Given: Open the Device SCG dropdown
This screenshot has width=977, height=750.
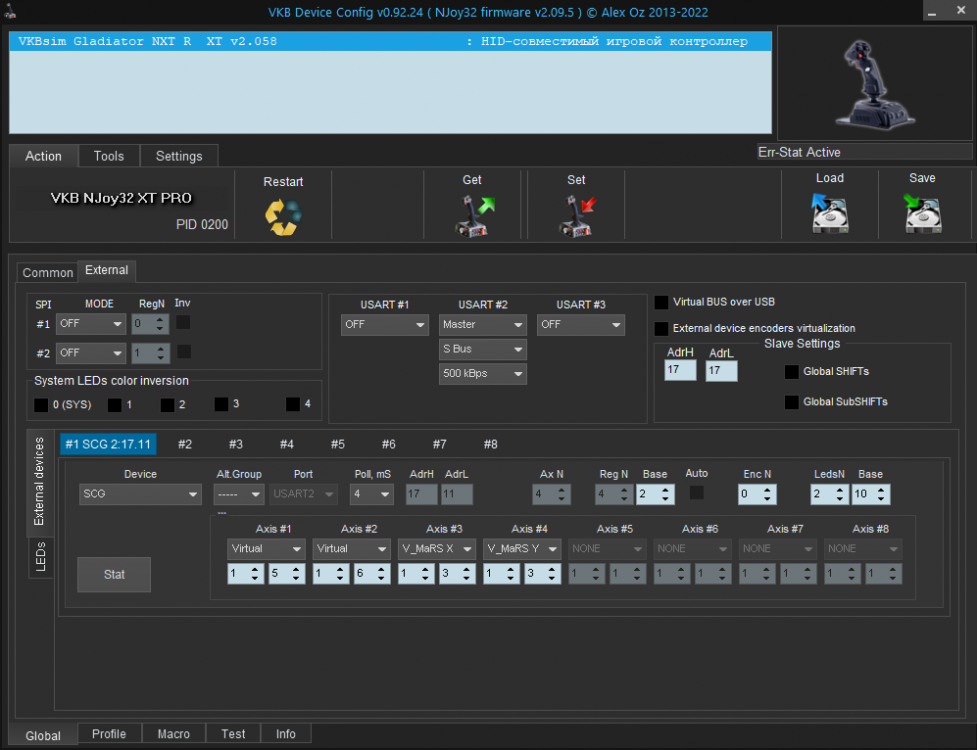Looking at the screenshot, I should pyautogui.click(x=140, y=494).
